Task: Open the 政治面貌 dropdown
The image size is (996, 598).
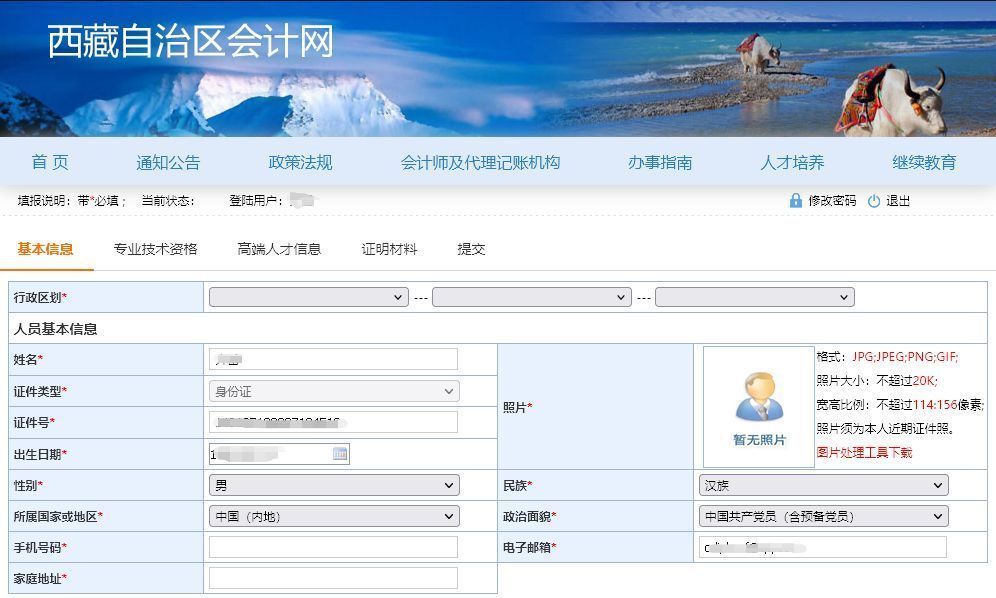Action: (x=823, y=517)
